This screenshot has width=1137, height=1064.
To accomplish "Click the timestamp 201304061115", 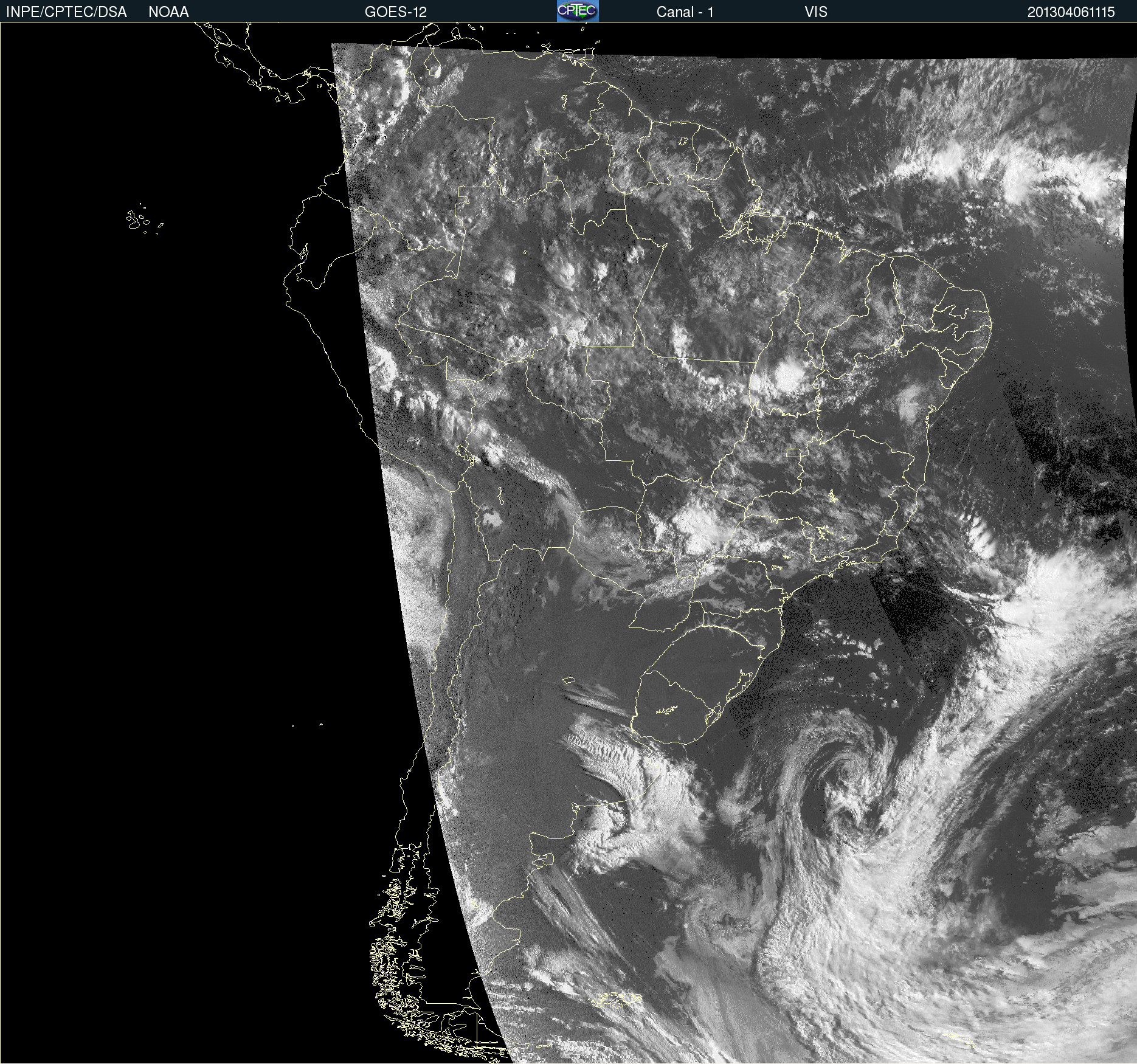I will [x=1071, y=12].
